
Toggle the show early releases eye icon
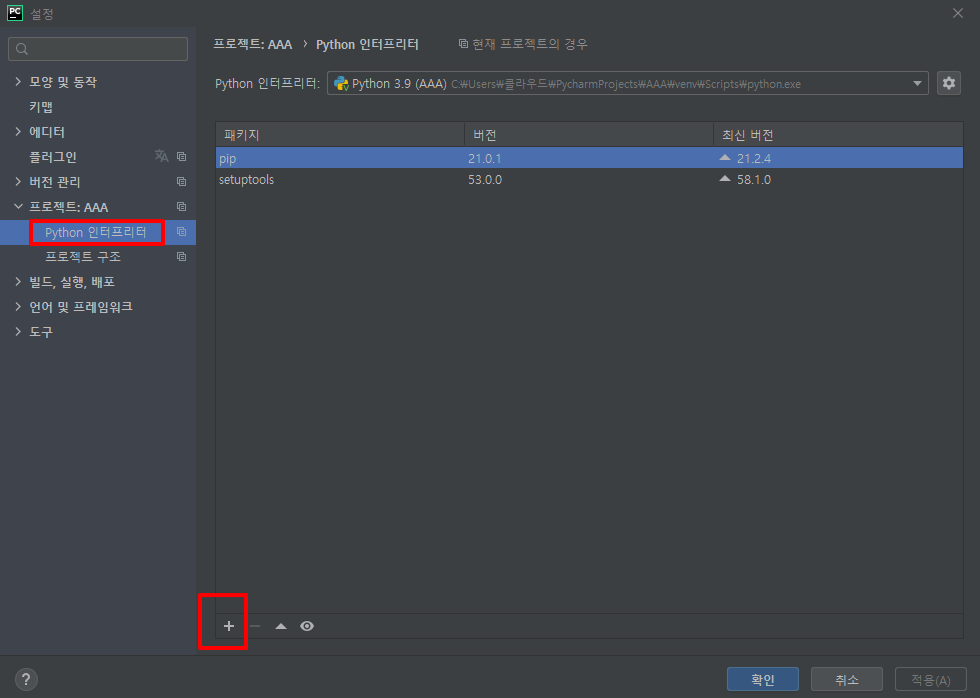307,626
